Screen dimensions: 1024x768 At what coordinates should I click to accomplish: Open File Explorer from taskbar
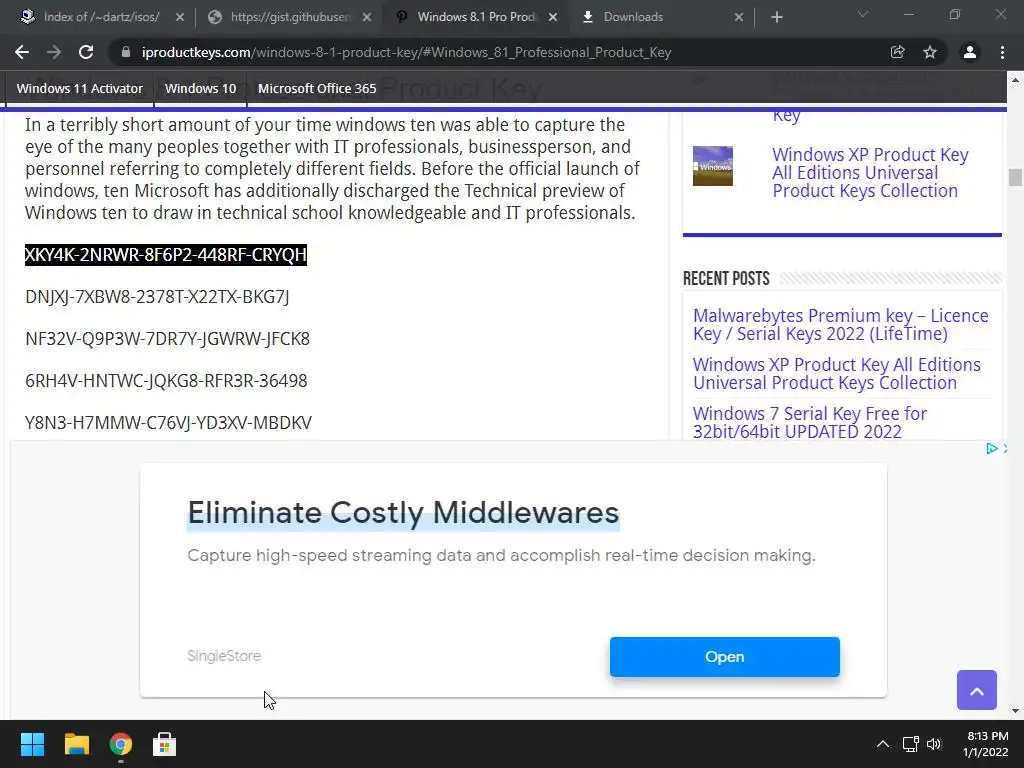coord(76,744)
